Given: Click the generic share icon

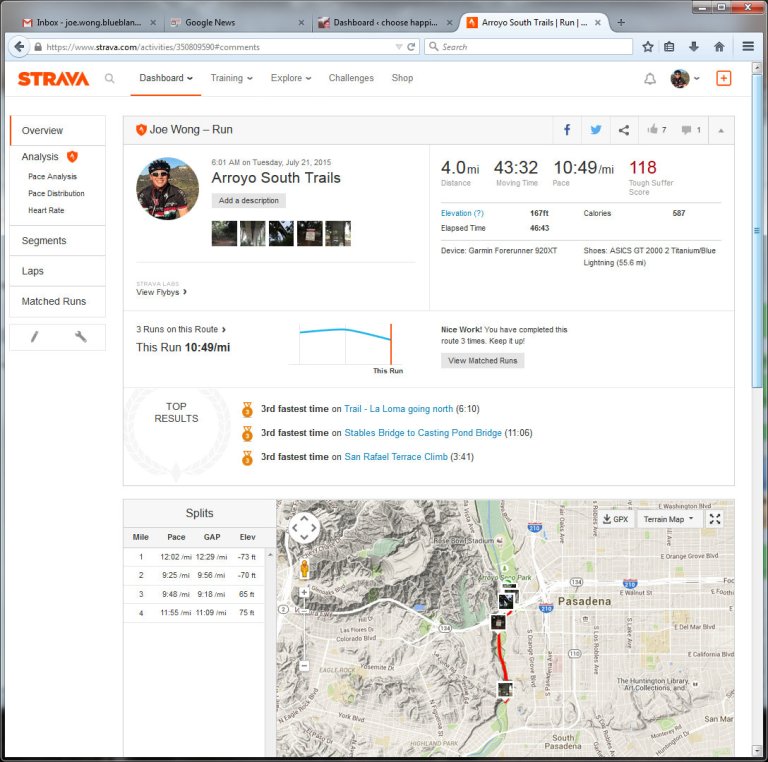Looking at the screenshot, I should click(624, 130).
